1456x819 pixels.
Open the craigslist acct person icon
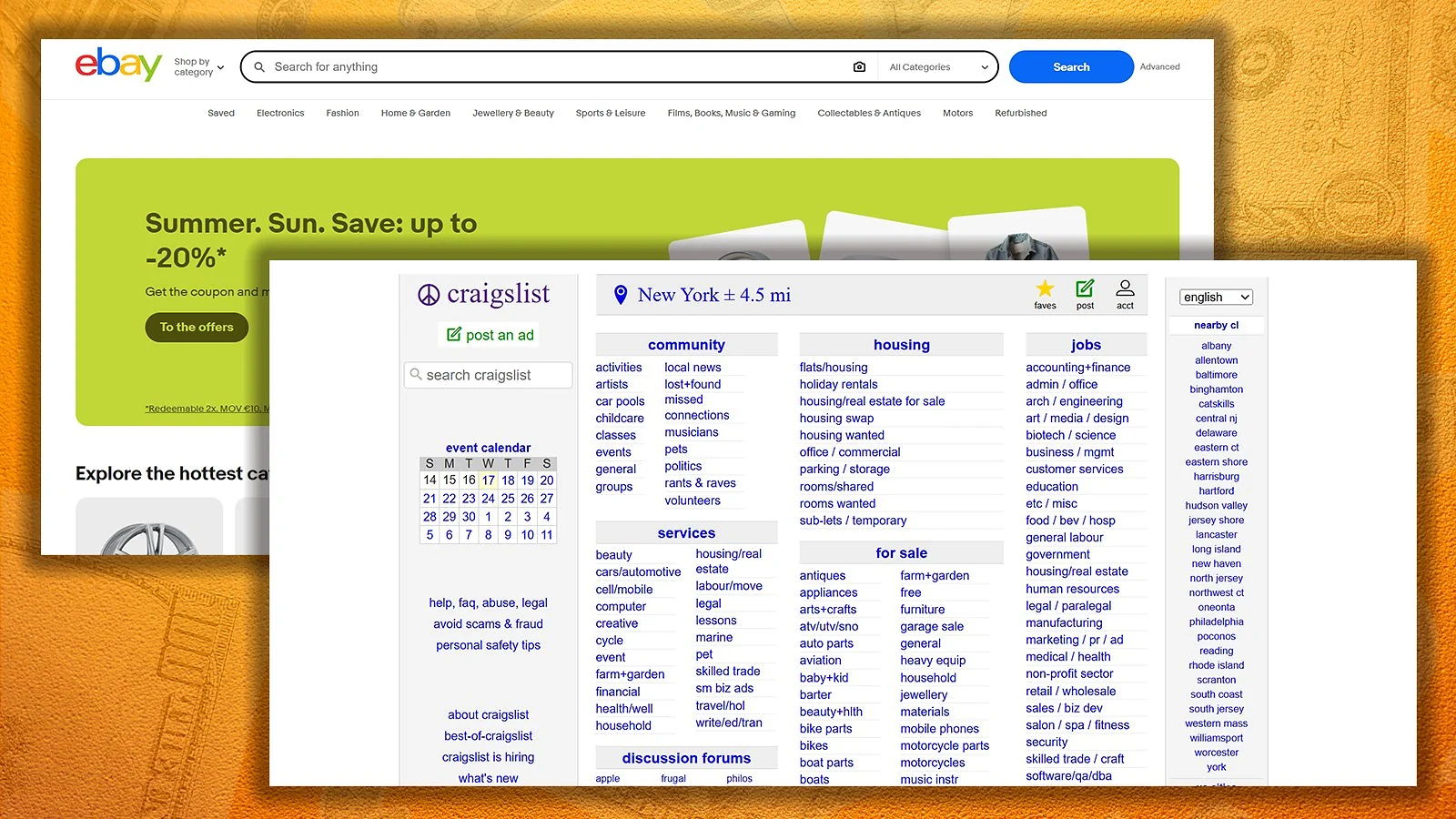pos(1125,288)
